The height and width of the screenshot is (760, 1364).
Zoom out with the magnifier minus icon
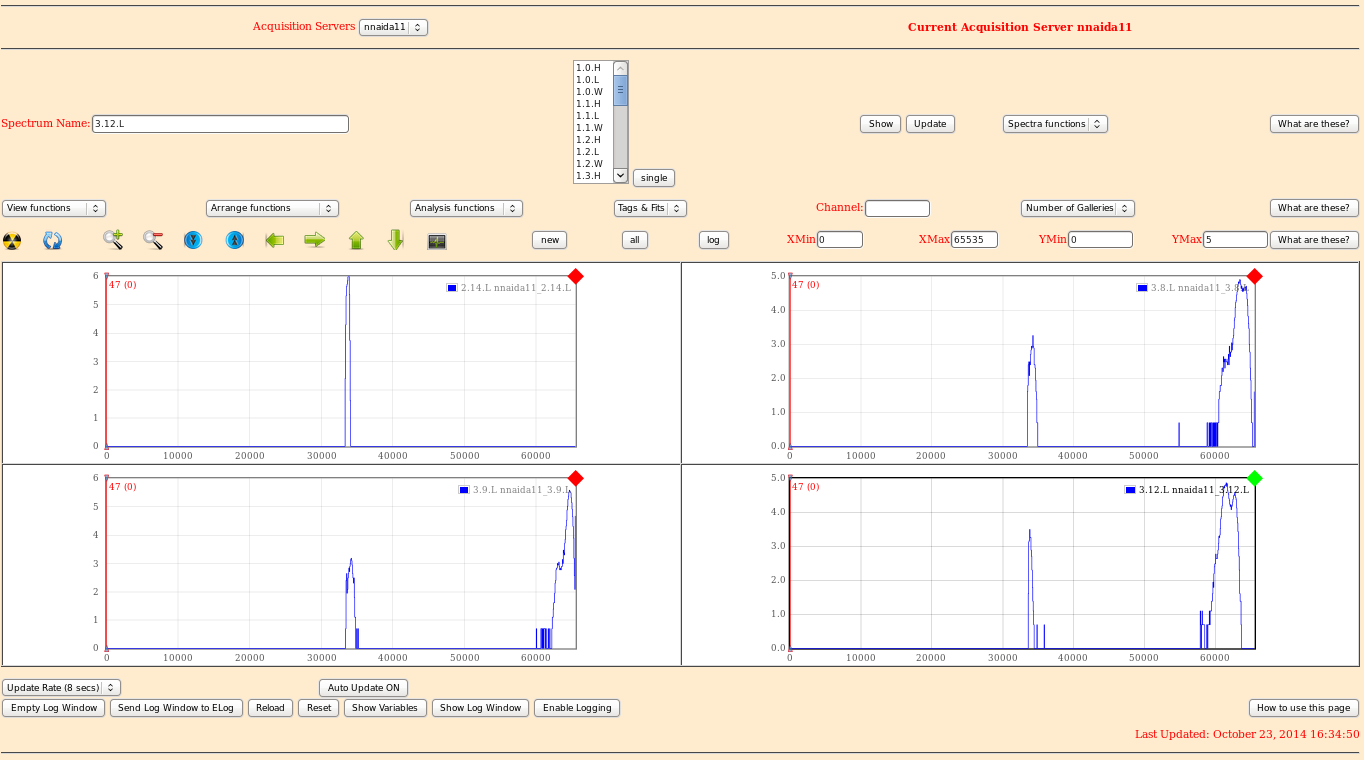pyautogui.click(x=153, y=240)
